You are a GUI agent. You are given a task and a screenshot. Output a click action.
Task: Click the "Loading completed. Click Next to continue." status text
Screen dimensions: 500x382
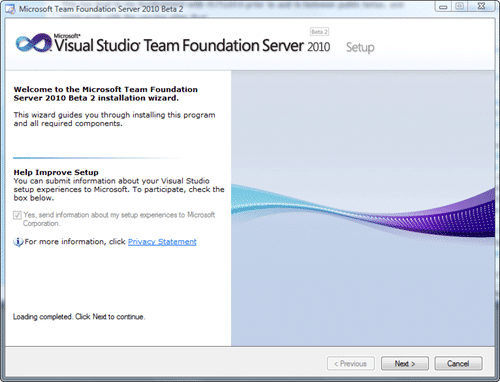[79, 317]
